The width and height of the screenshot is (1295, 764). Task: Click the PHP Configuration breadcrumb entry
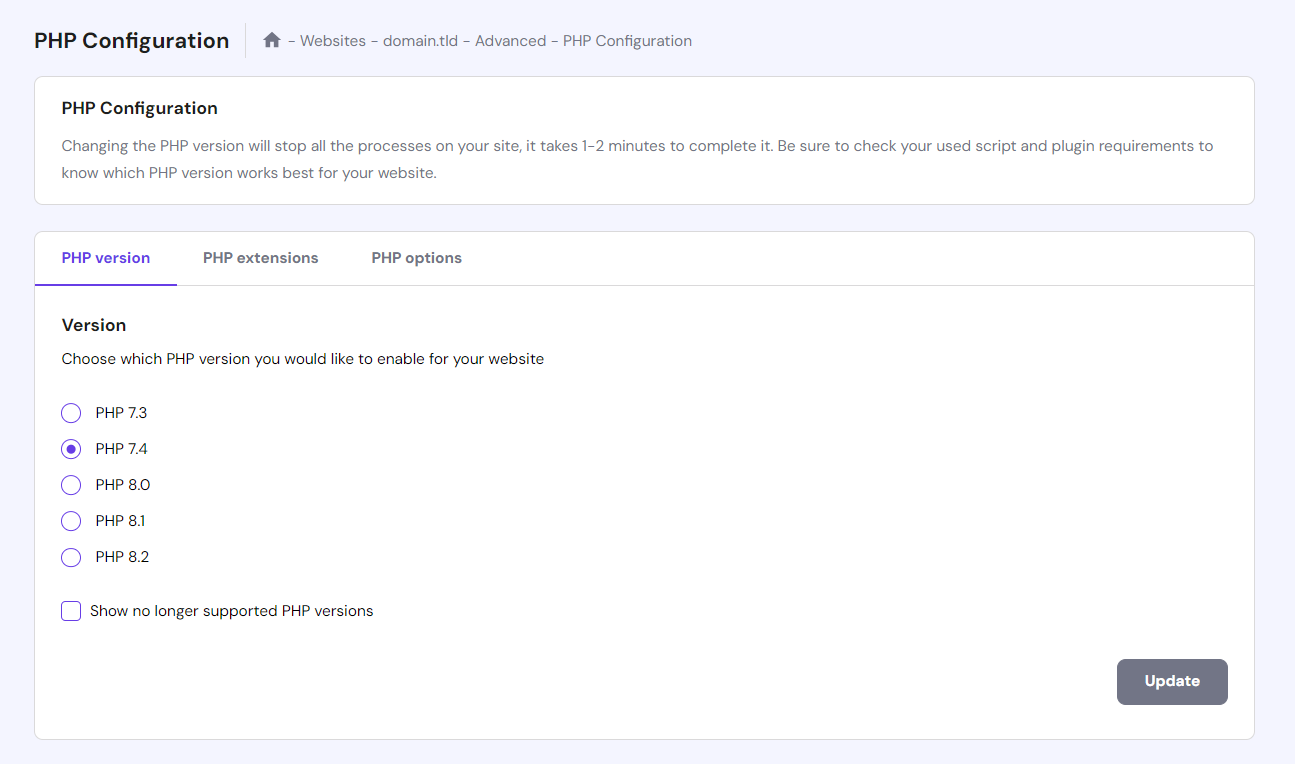tap(626, 40)
